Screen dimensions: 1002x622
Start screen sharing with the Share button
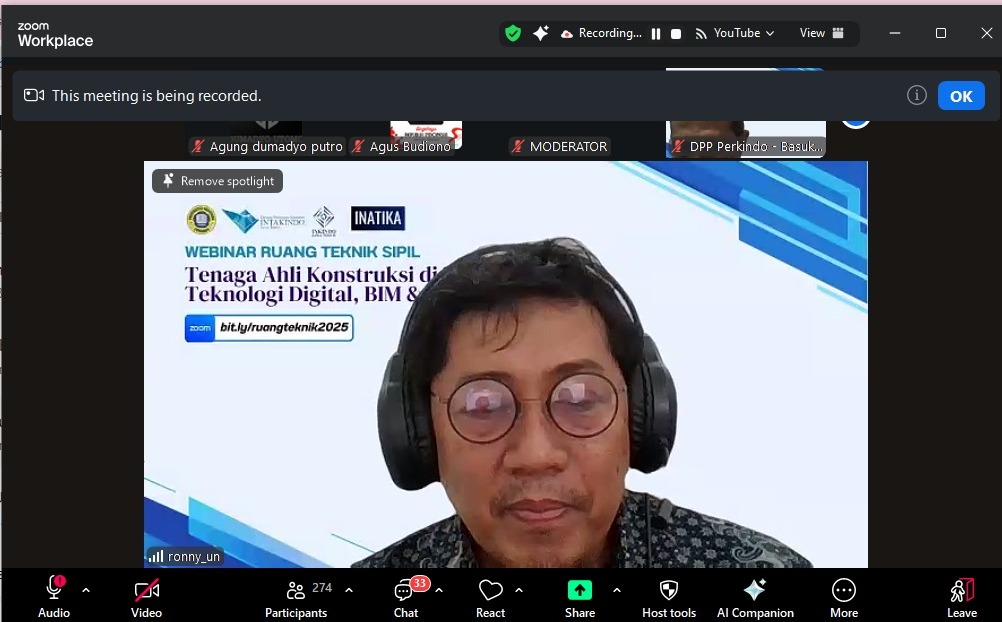[x=580, y=595]
